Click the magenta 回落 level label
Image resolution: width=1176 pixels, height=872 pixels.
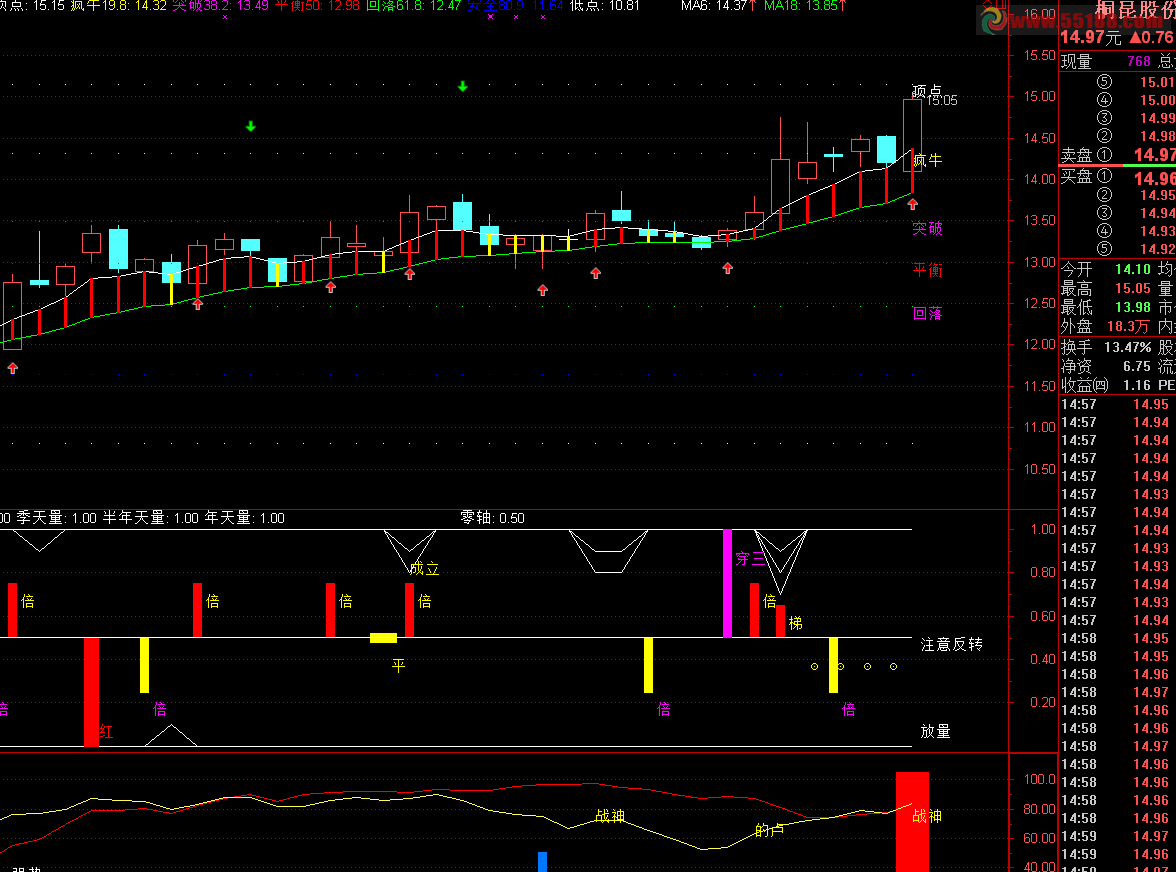[x=927, y=313]
